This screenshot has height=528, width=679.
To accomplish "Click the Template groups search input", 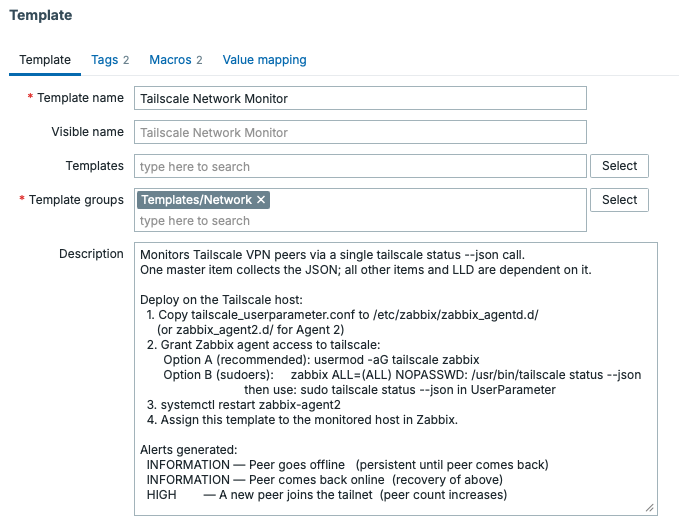I will (x=359, y=221).
